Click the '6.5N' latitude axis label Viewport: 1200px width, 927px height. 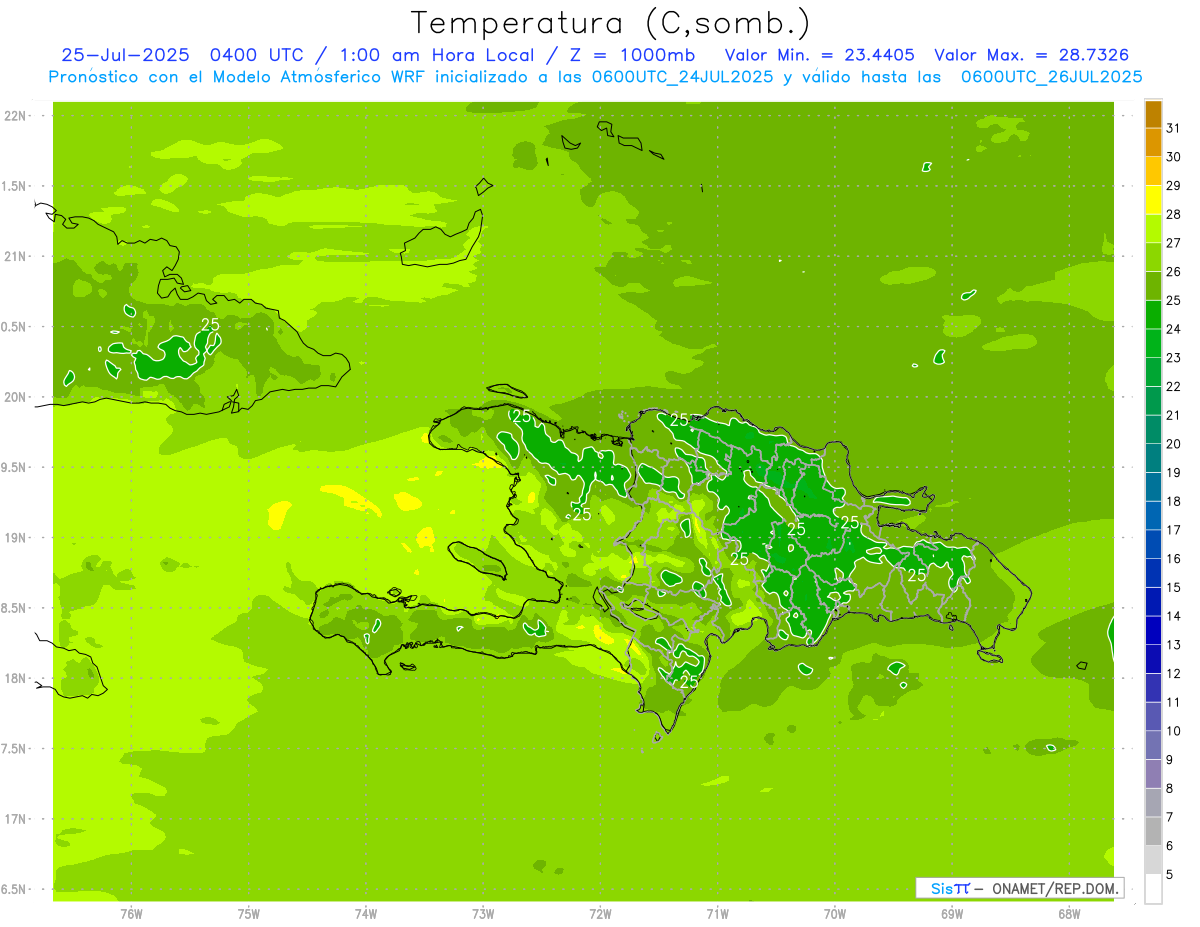coord(13,889)
